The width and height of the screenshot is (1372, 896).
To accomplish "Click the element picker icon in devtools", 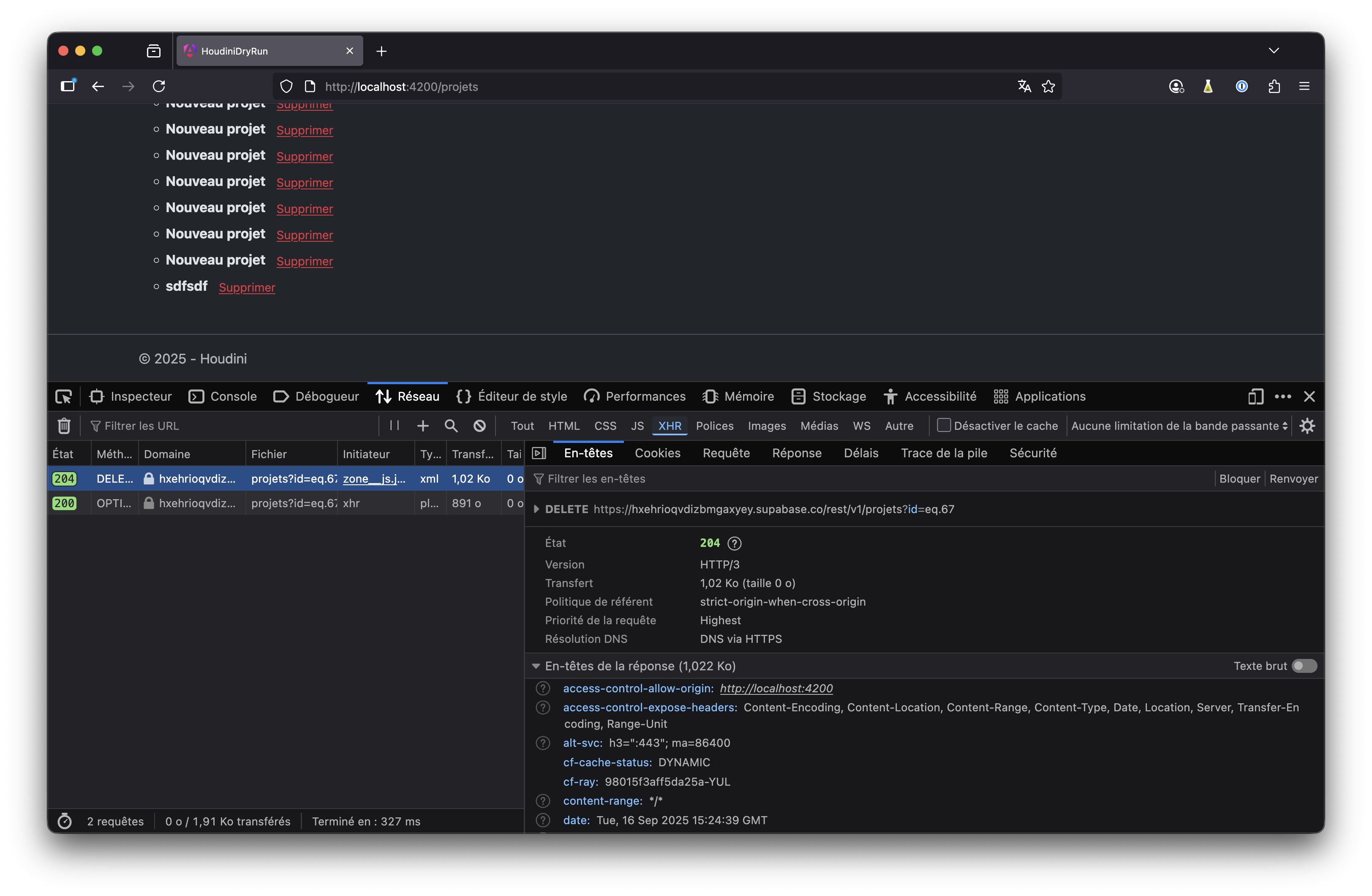I will (x=63, y=396).
